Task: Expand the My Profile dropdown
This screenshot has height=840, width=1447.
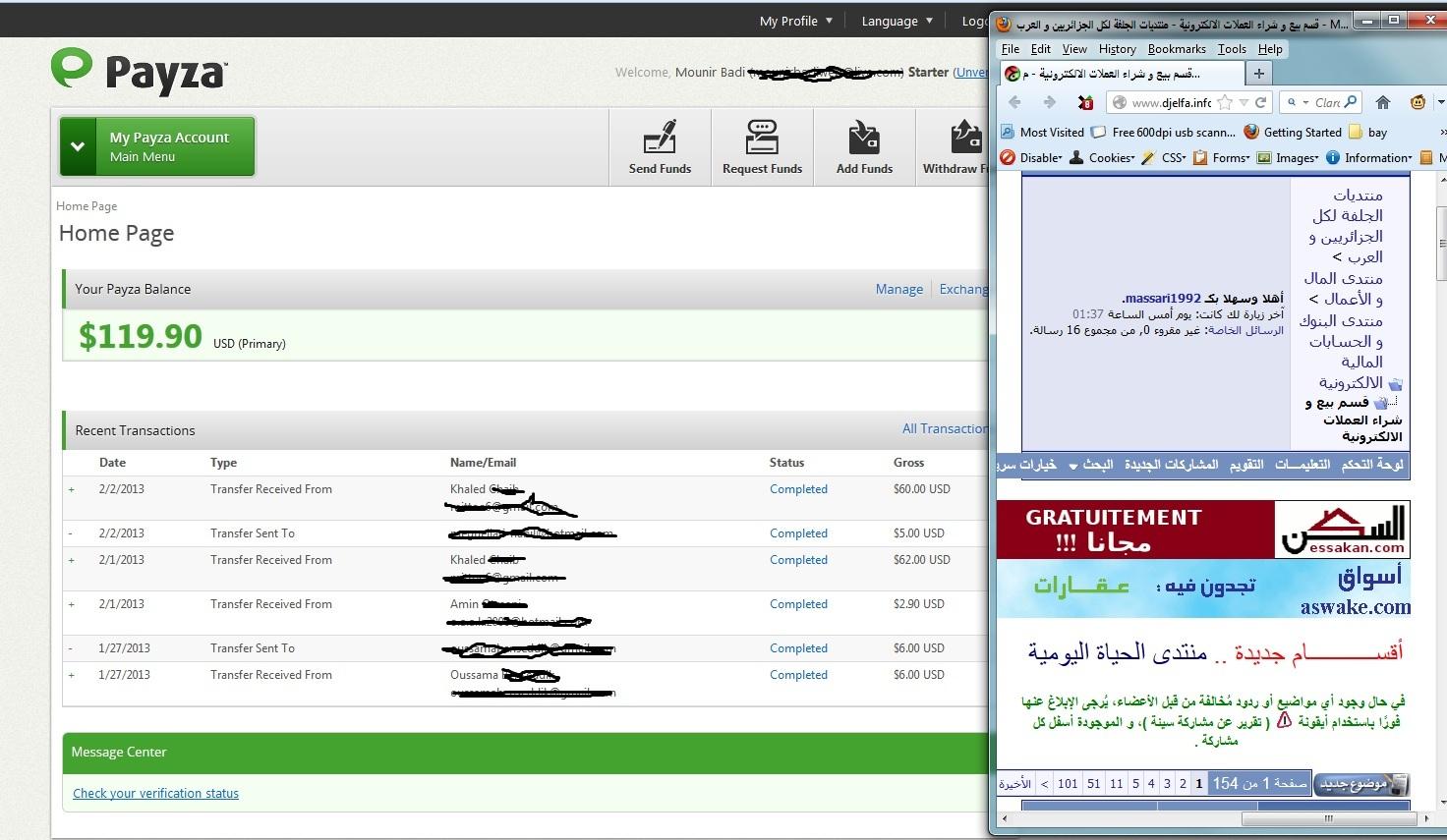Action: [x=795, y=21]
